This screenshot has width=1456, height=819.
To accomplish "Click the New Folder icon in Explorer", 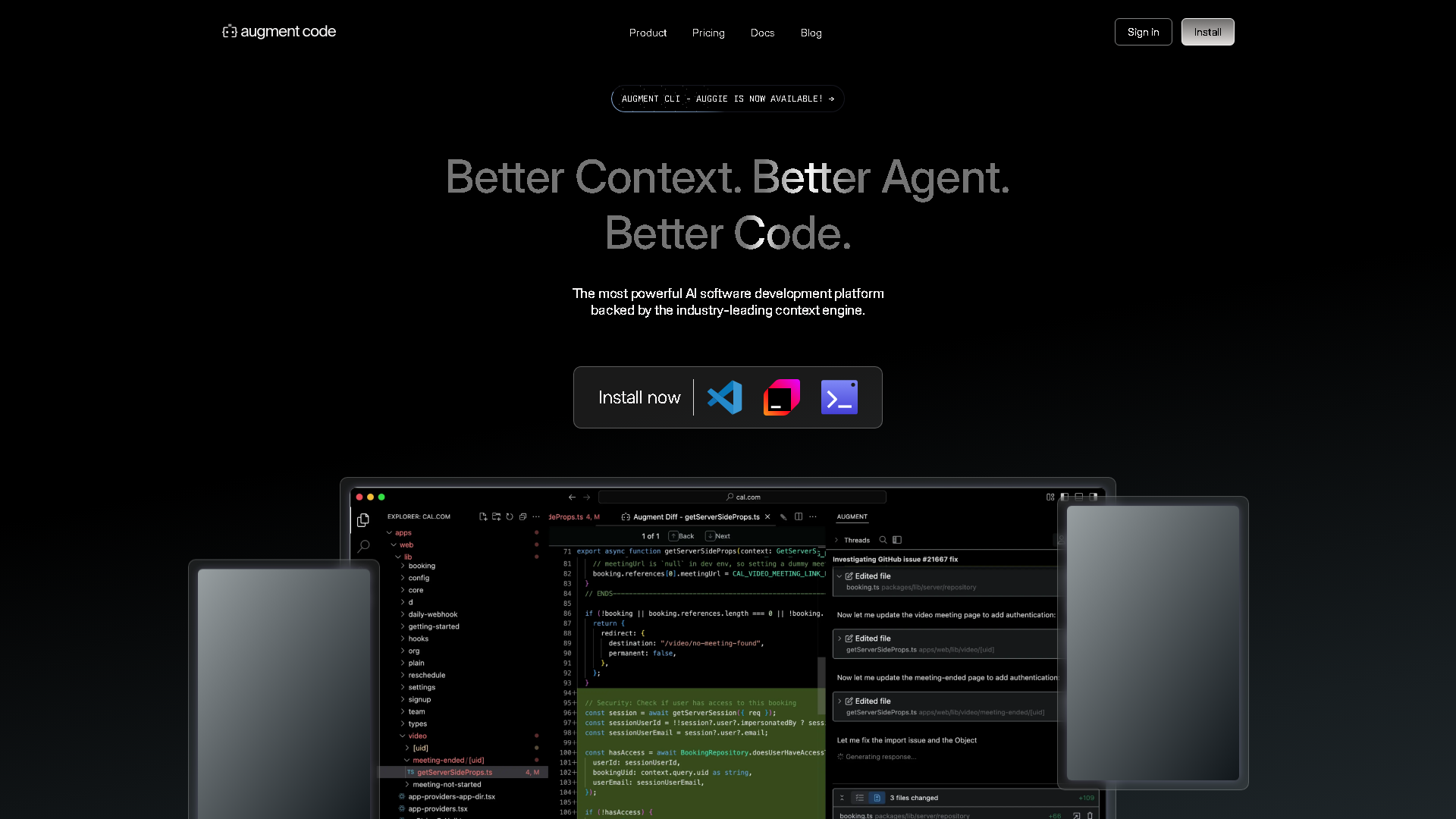I will point(496,516).
